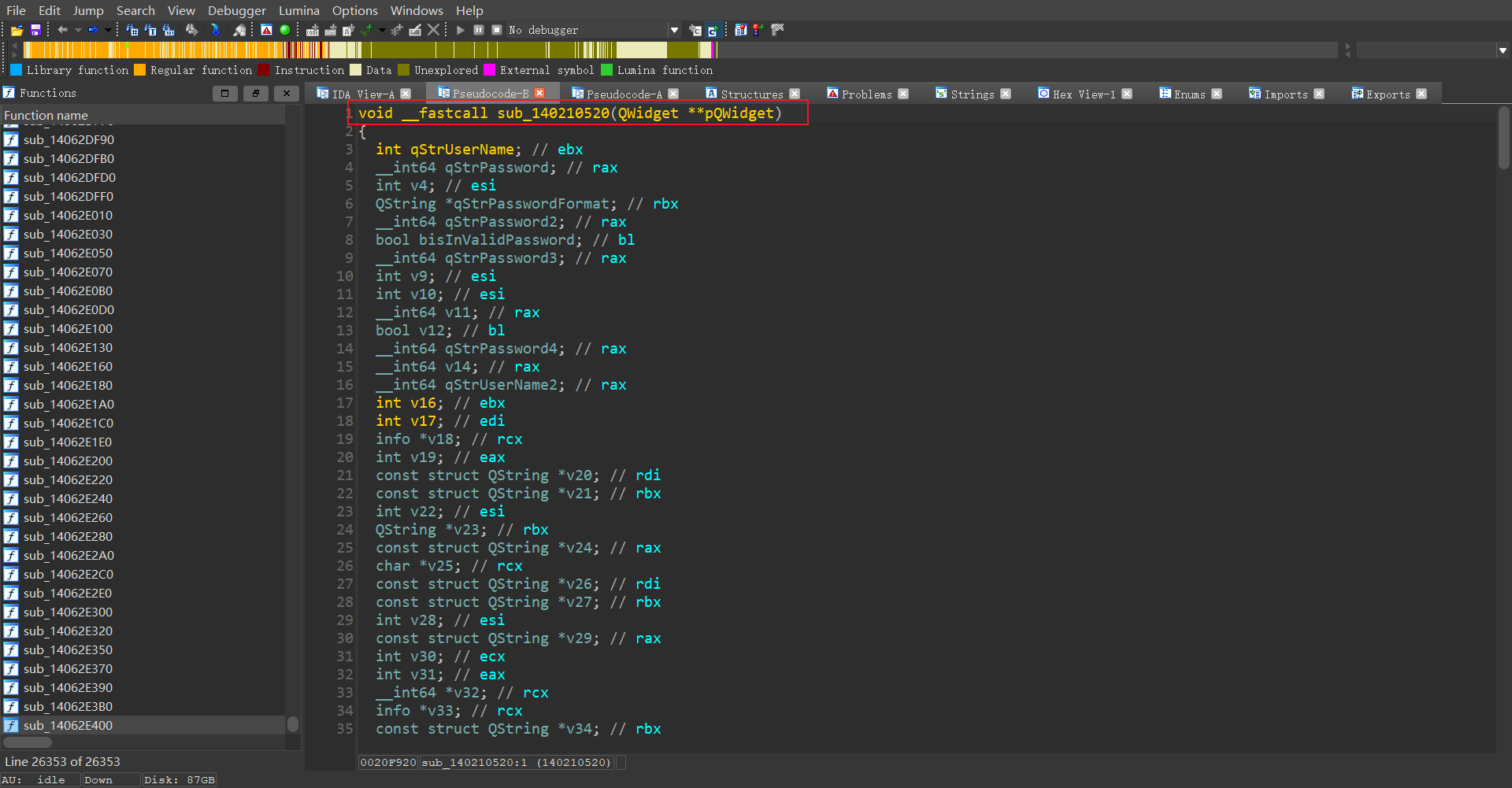The image size is (1512, 788).
Task: Click the Functions panel vertical scrollbar thumb
Action: point(293,723)
